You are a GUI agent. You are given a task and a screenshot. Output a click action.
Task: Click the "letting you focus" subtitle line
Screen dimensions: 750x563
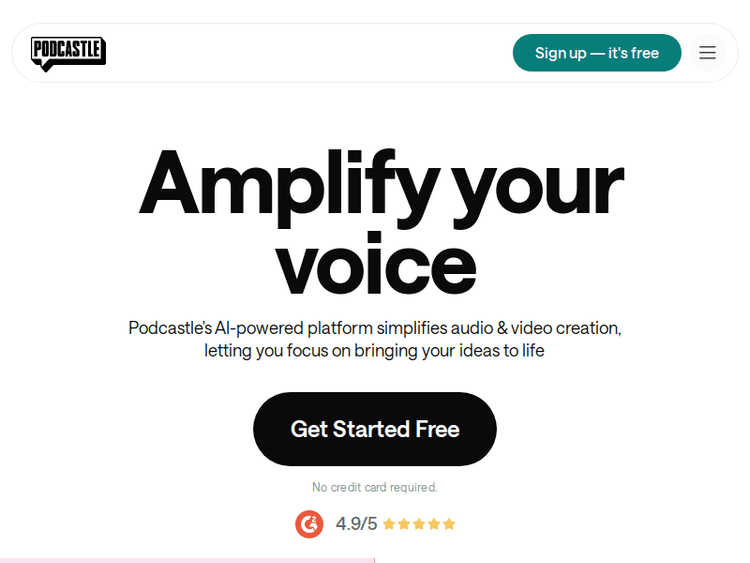coord(375,351)
